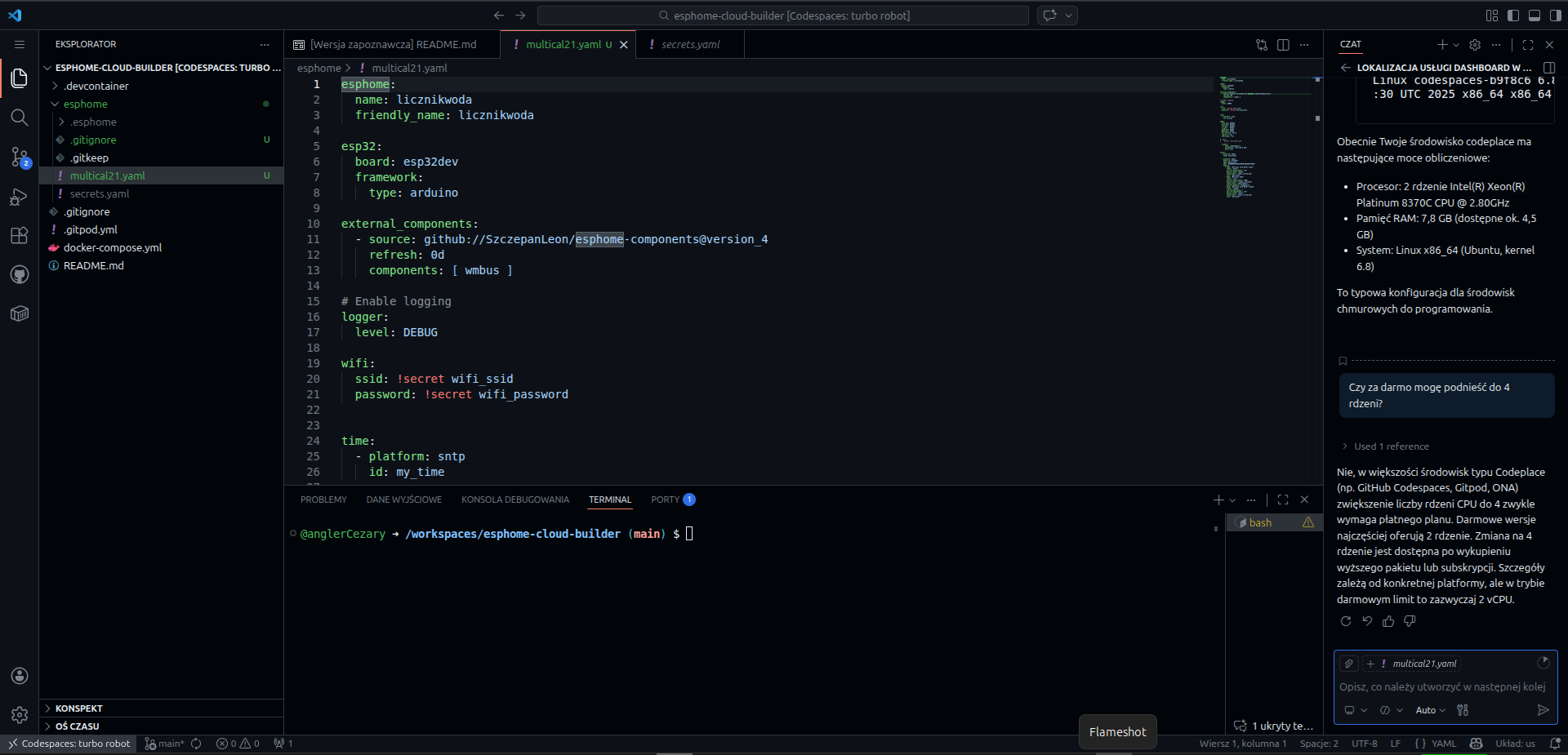The height and width of the screenshot is (755, 1568).
Task: Split the editor to the right
Action: (1283, 45)
